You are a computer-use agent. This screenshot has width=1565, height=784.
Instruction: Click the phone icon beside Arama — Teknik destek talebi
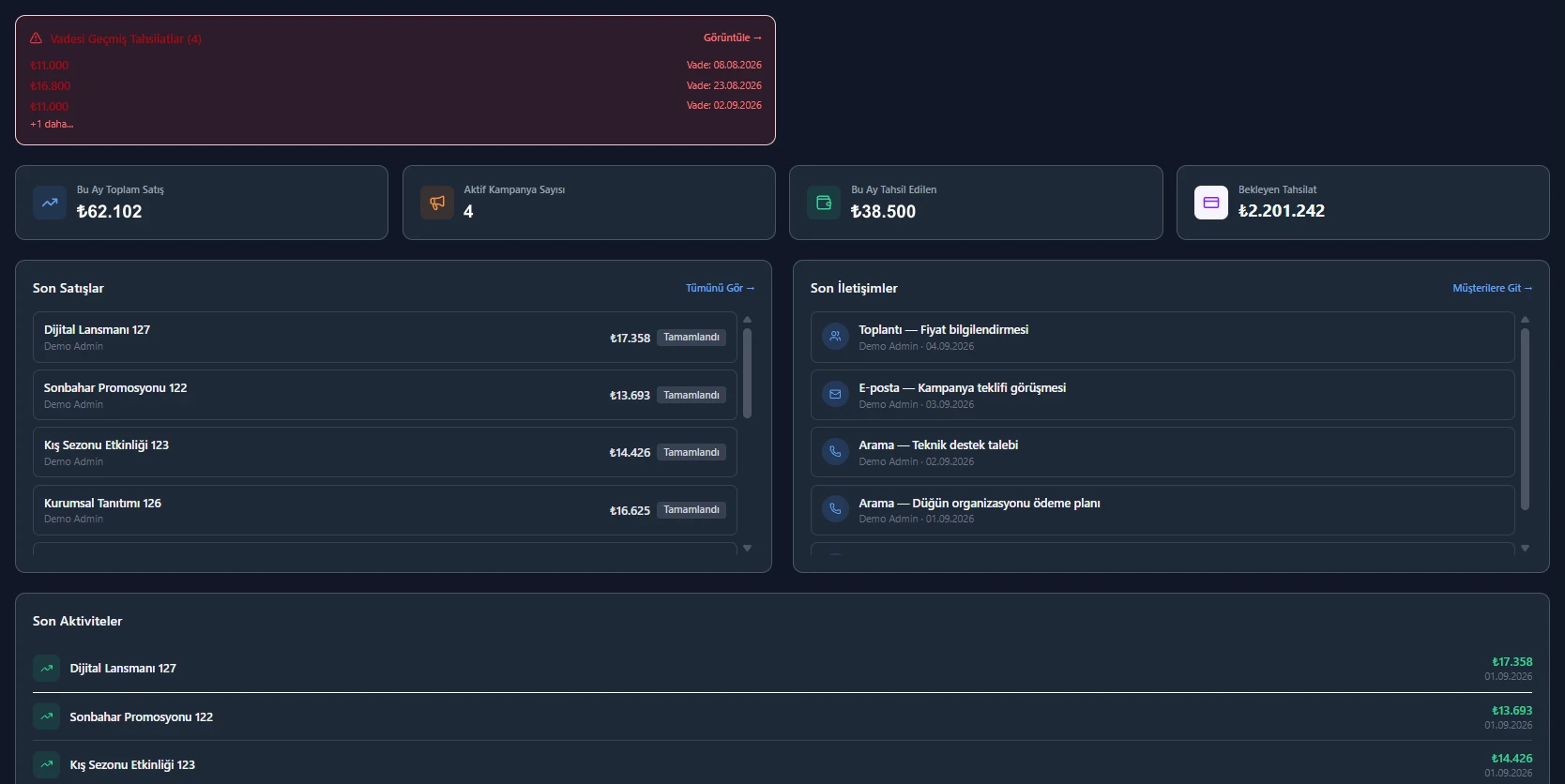(835, 451)
